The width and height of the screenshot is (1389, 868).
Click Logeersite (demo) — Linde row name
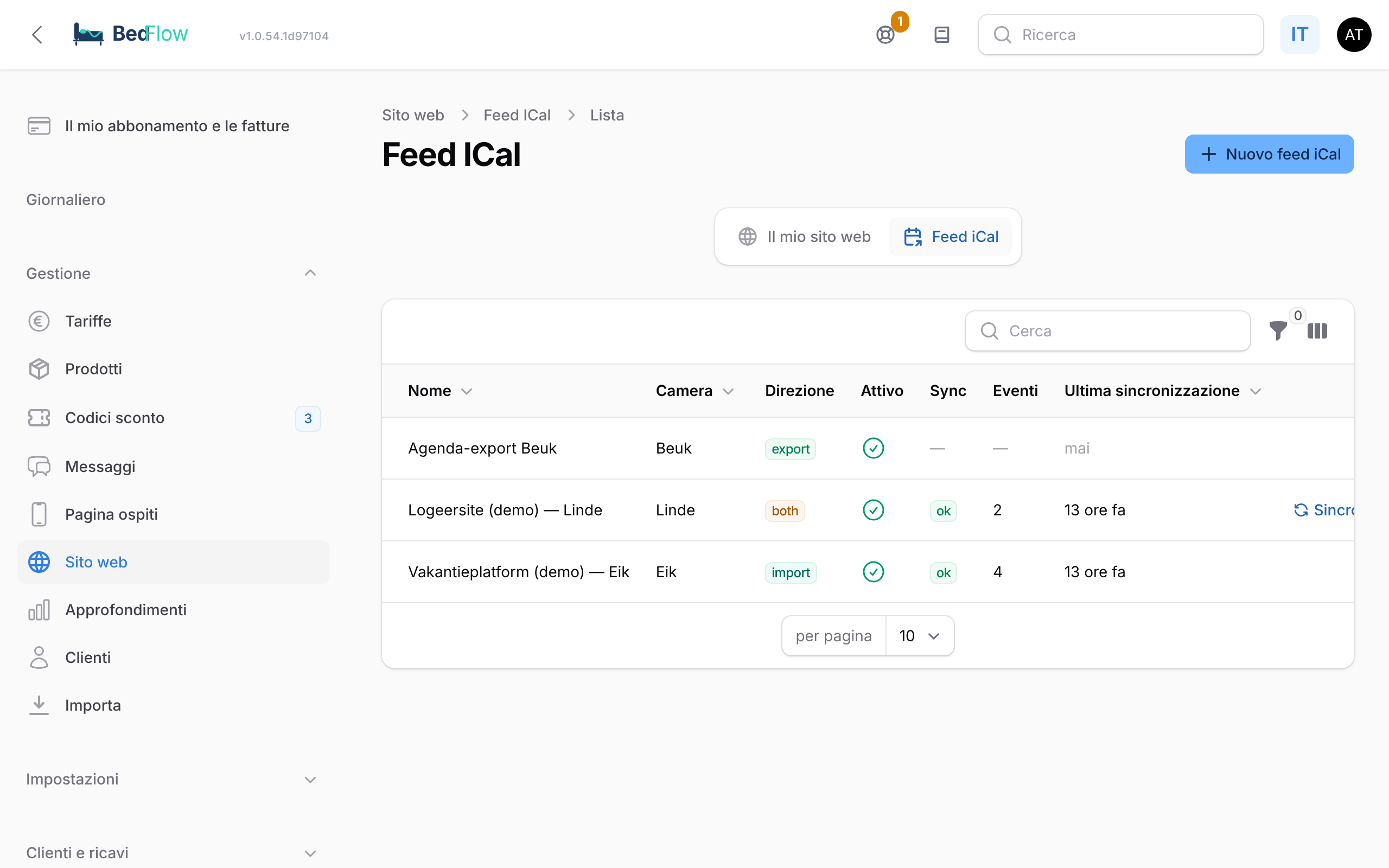pyautogui.click(x=505, y=510)
